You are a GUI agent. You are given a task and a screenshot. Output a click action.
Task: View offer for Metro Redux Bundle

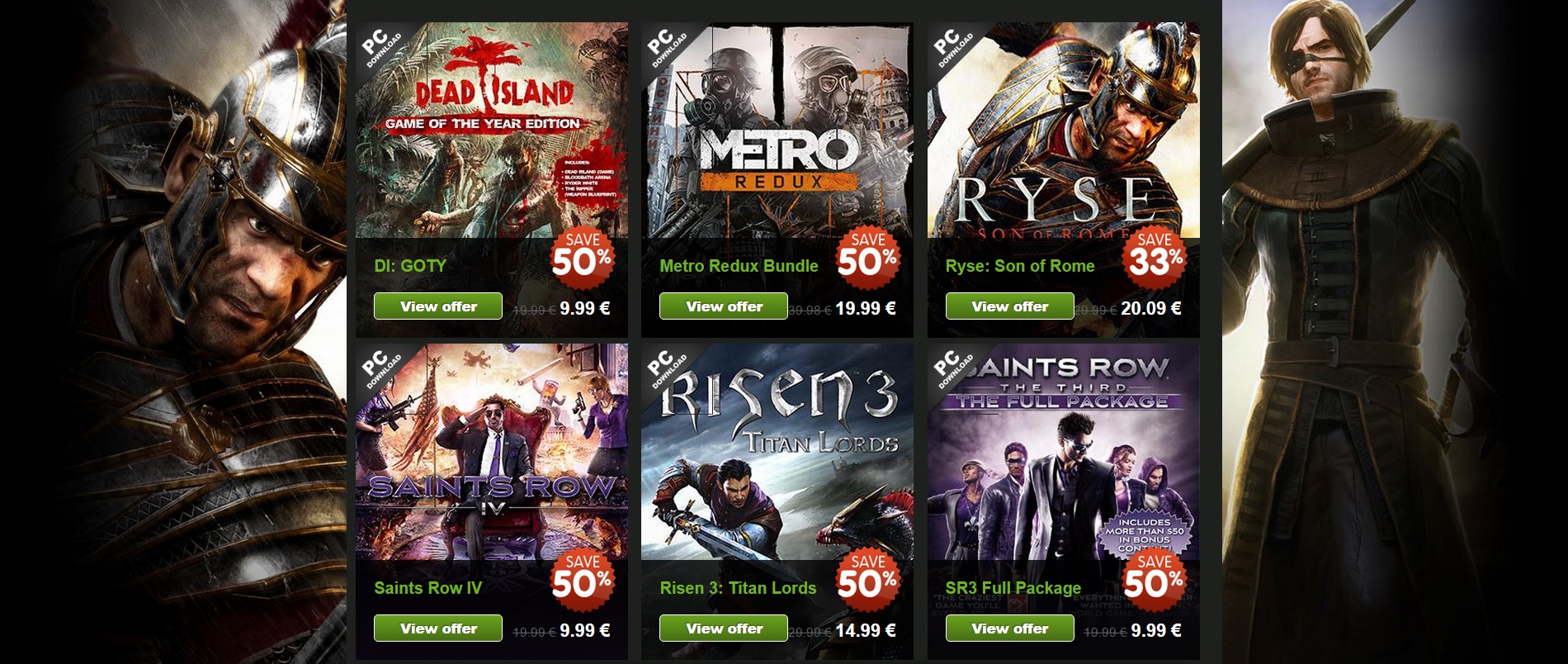pos(724,306)
